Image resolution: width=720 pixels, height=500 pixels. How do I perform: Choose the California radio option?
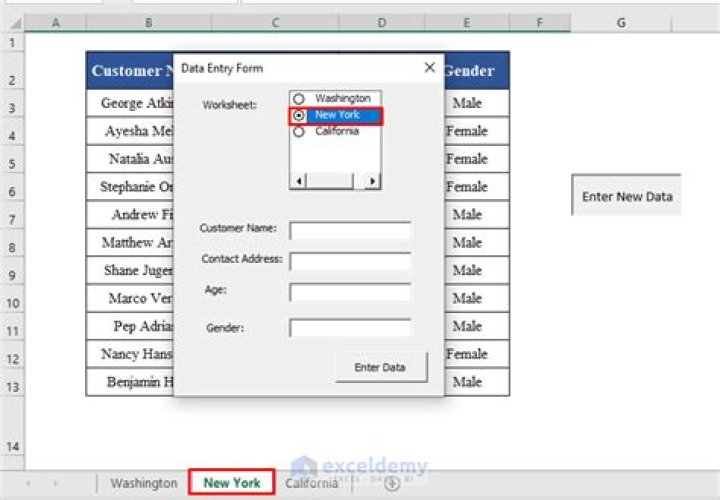(299, 131)
